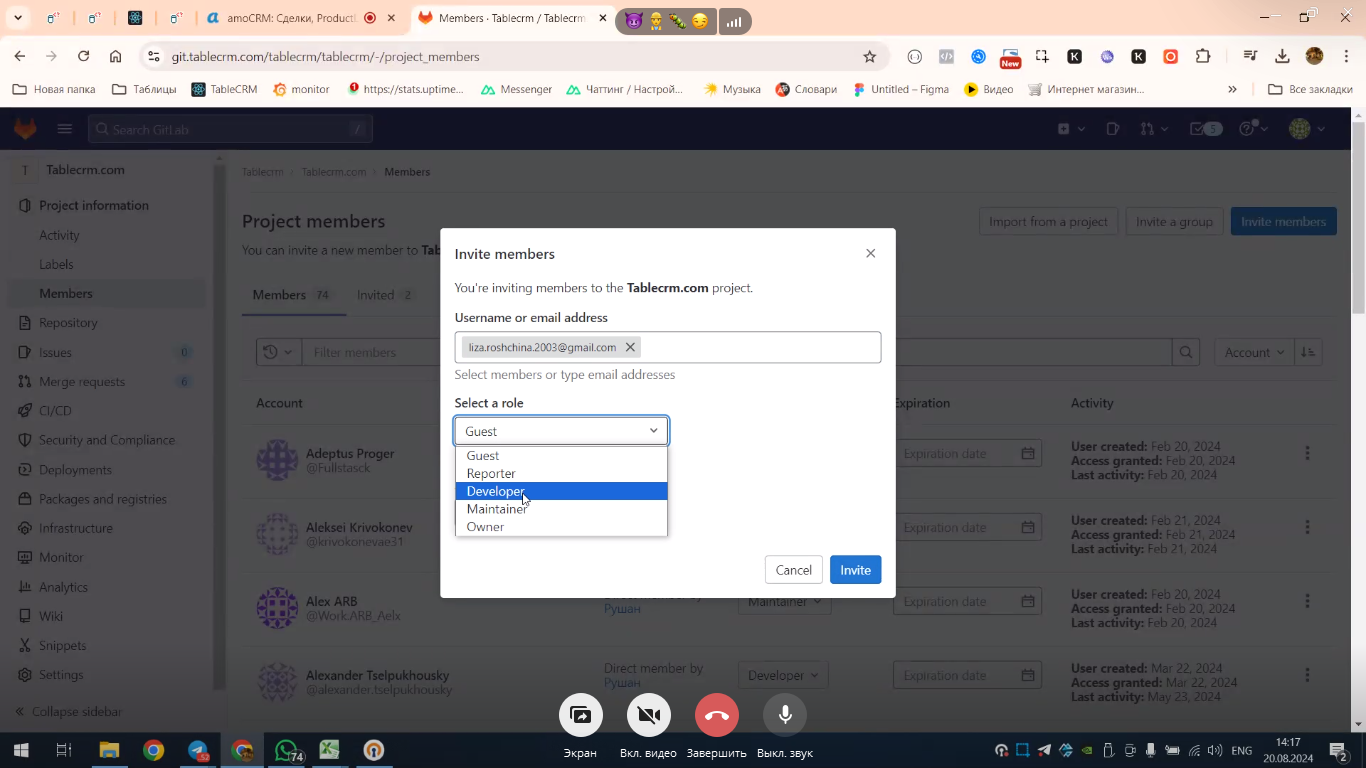End the call with red hang-up button

[x=717, y=715]
